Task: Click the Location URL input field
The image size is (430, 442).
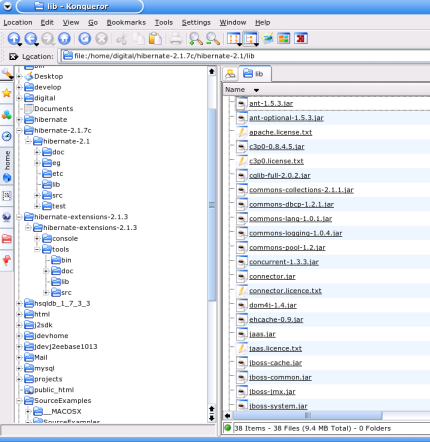Action: [245, 56]
